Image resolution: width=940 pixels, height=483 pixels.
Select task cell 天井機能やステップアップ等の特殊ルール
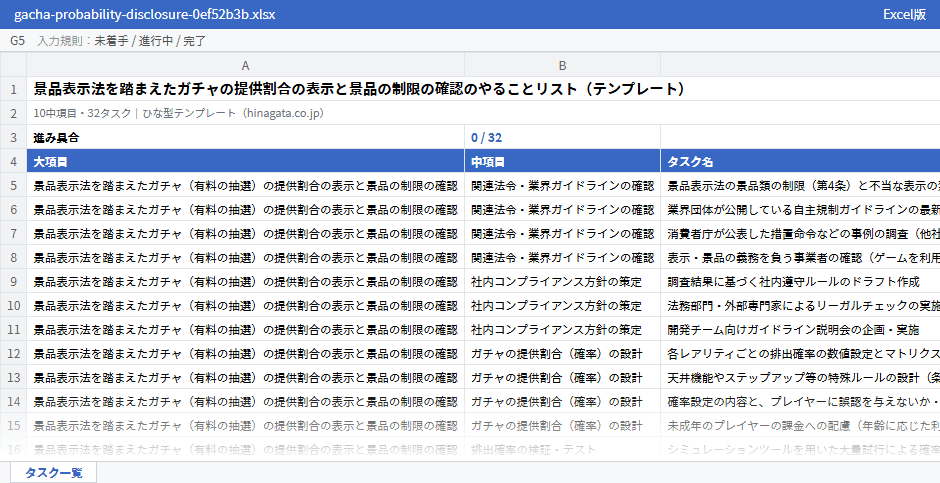coord(800,378)
